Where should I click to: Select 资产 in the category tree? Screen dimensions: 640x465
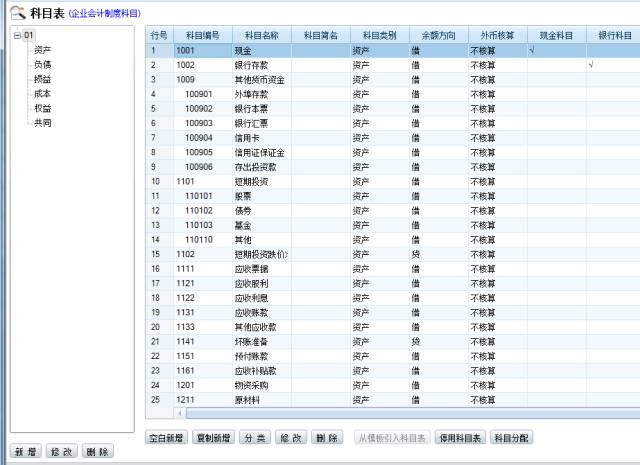42,49
